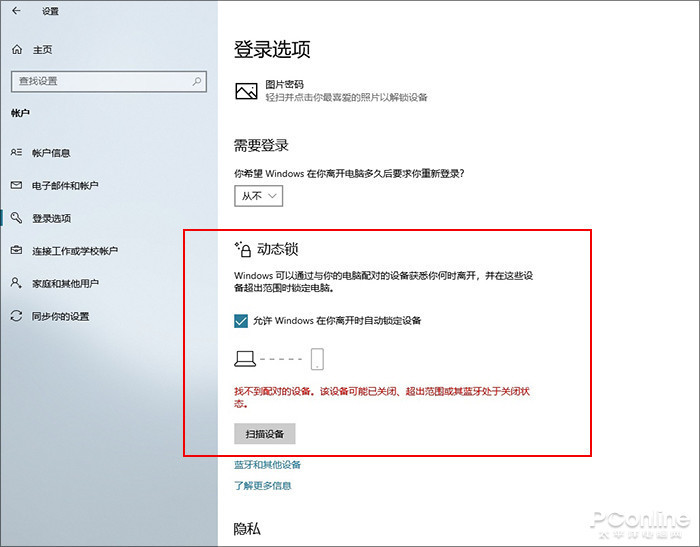Click the 需要登录 section heading
This screenshot has width=700, height=547.
(262, 146)
